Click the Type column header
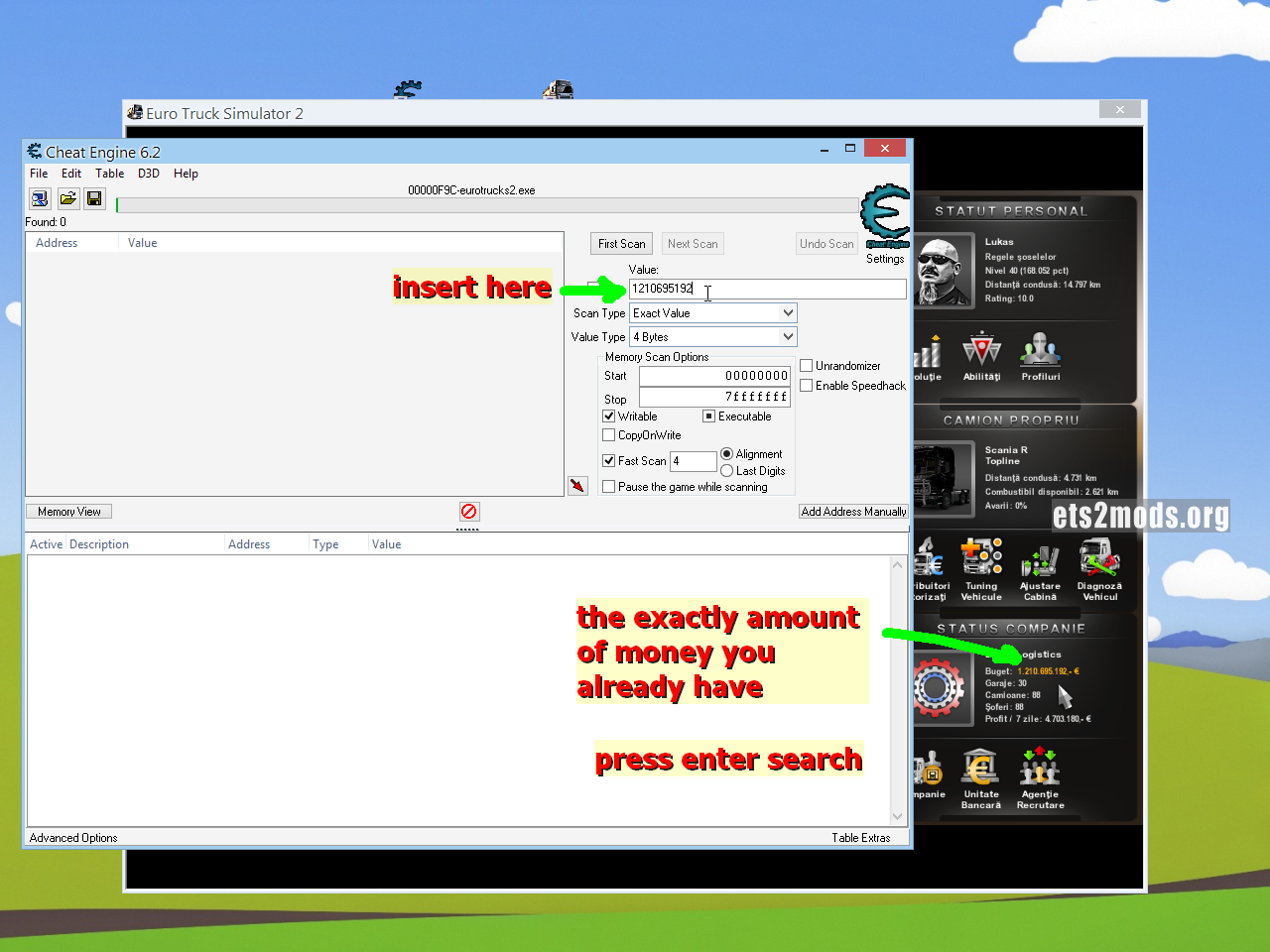This screenshot has width=1270, height=952. click(338, 544)
